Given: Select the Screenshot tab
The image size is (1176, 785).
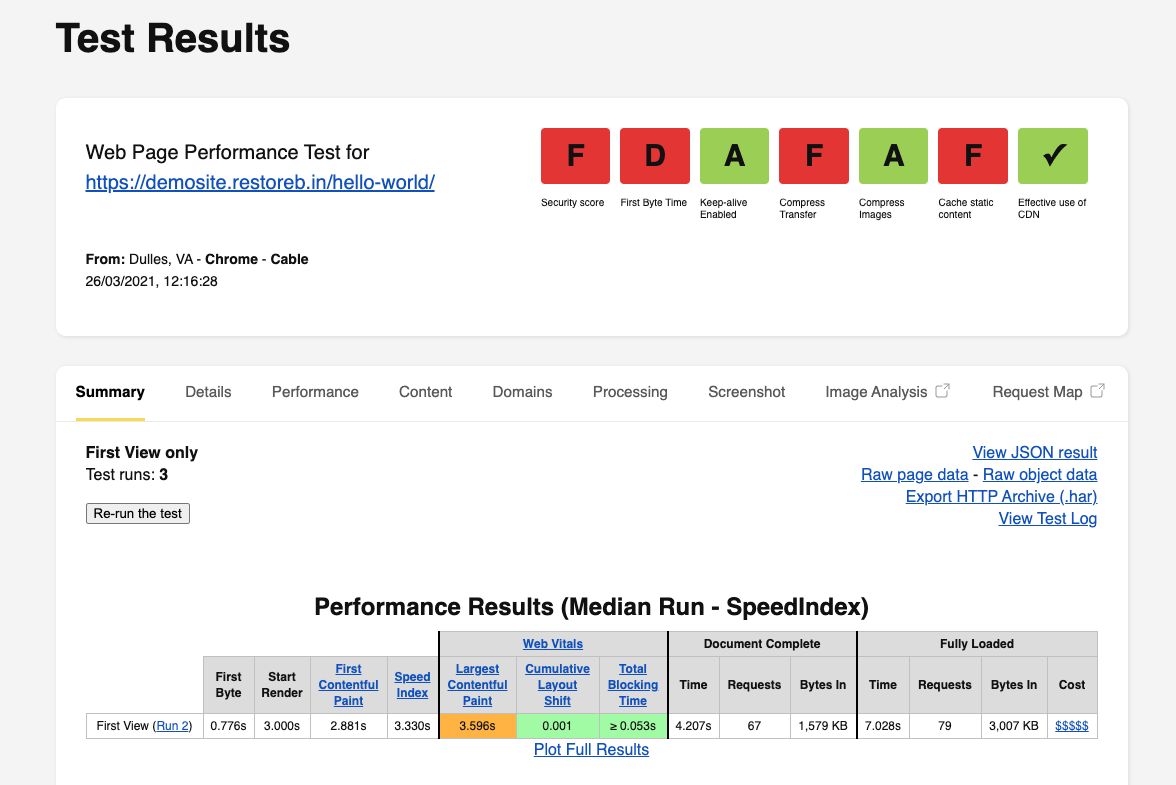Looking at the screenshot, I should 746,392.
